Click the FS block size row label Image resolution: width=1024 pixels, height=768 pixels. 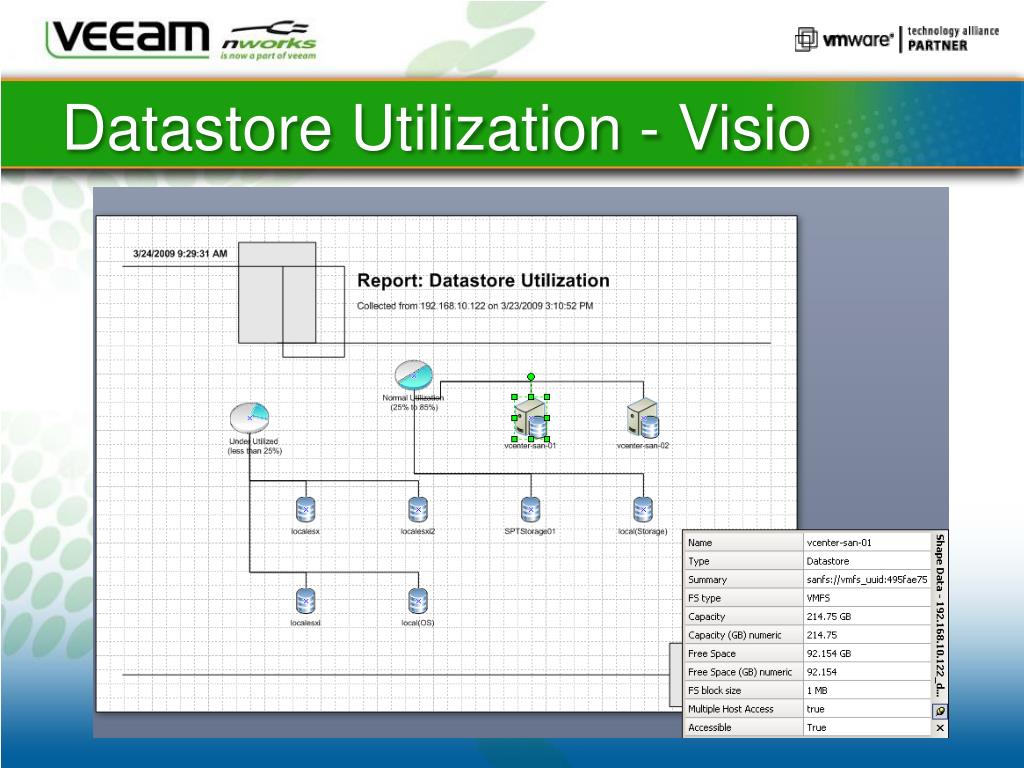click(x=743, y=690)
